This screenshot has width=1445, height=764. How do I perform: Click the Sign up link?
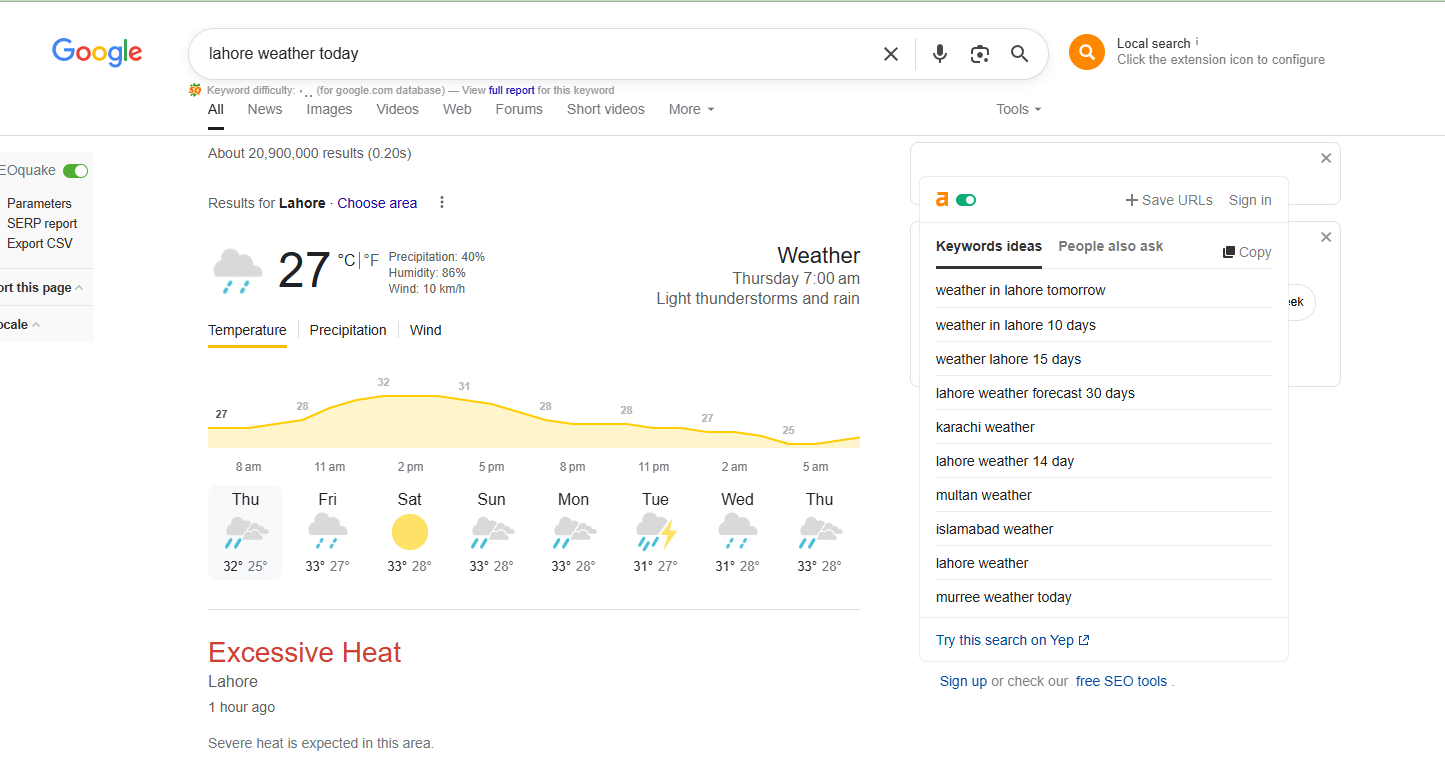tap(963, 681)
